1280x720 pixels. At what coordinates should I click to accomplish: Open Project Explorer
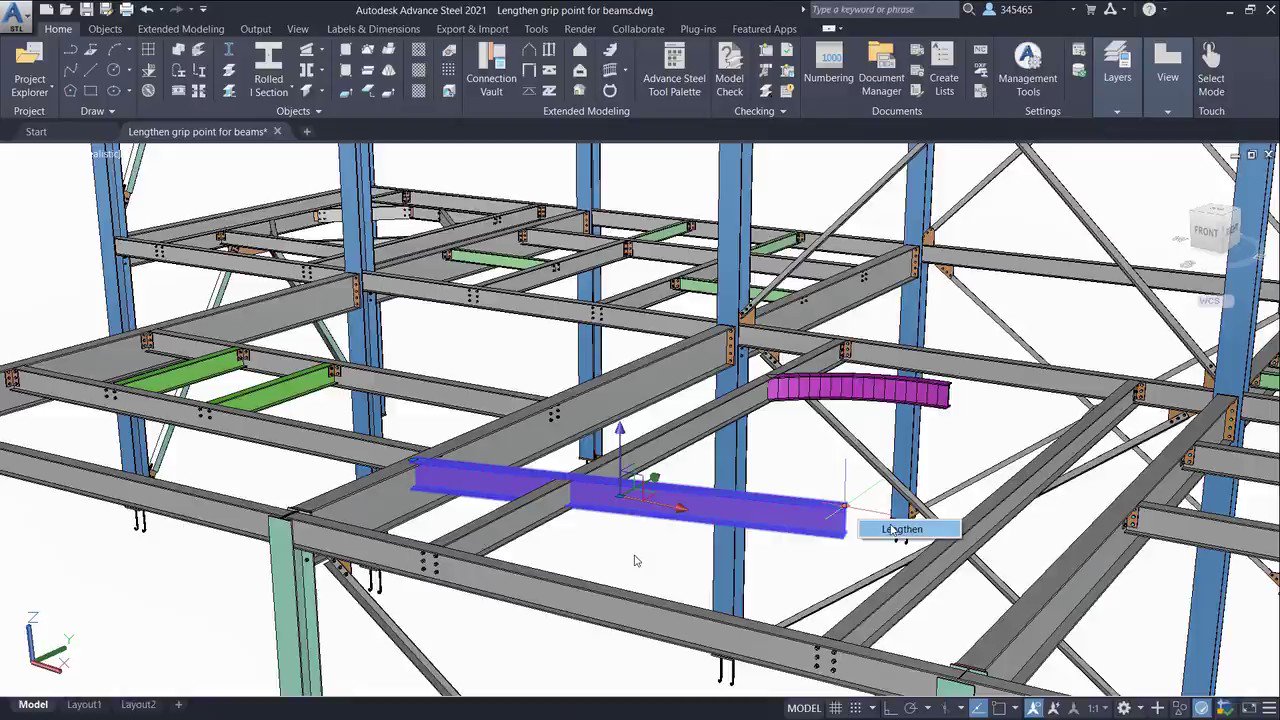(x=29, y=70)
